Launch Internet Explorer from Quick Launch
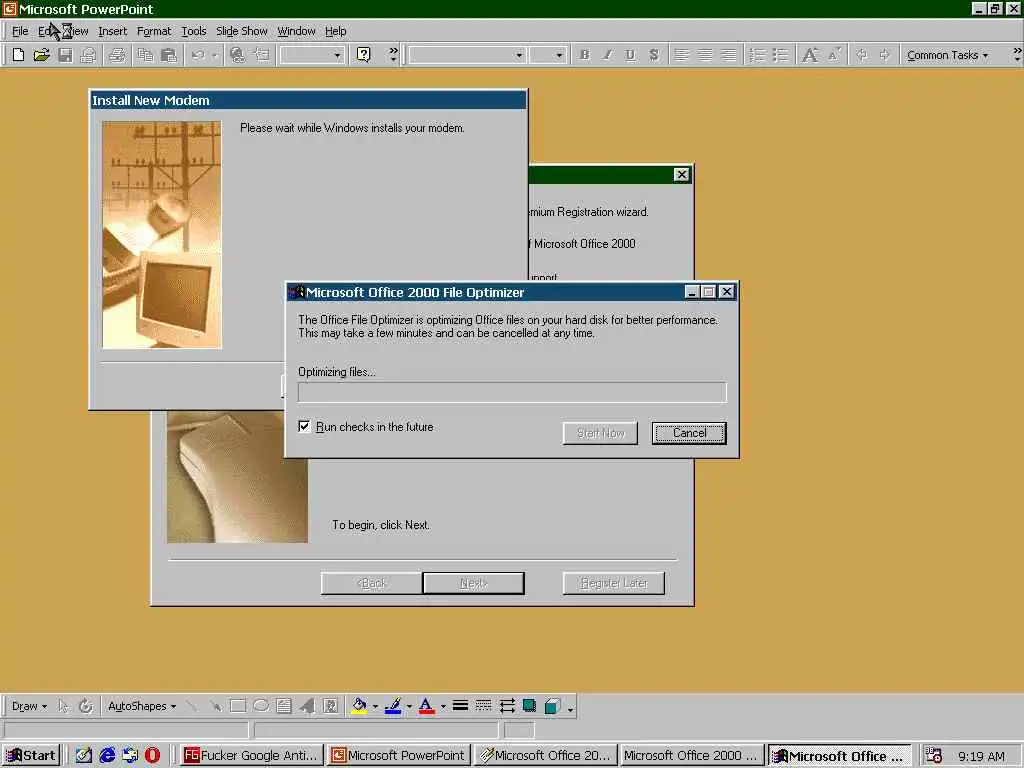This screenshot has height=768, width=1024. pos(107,756)
